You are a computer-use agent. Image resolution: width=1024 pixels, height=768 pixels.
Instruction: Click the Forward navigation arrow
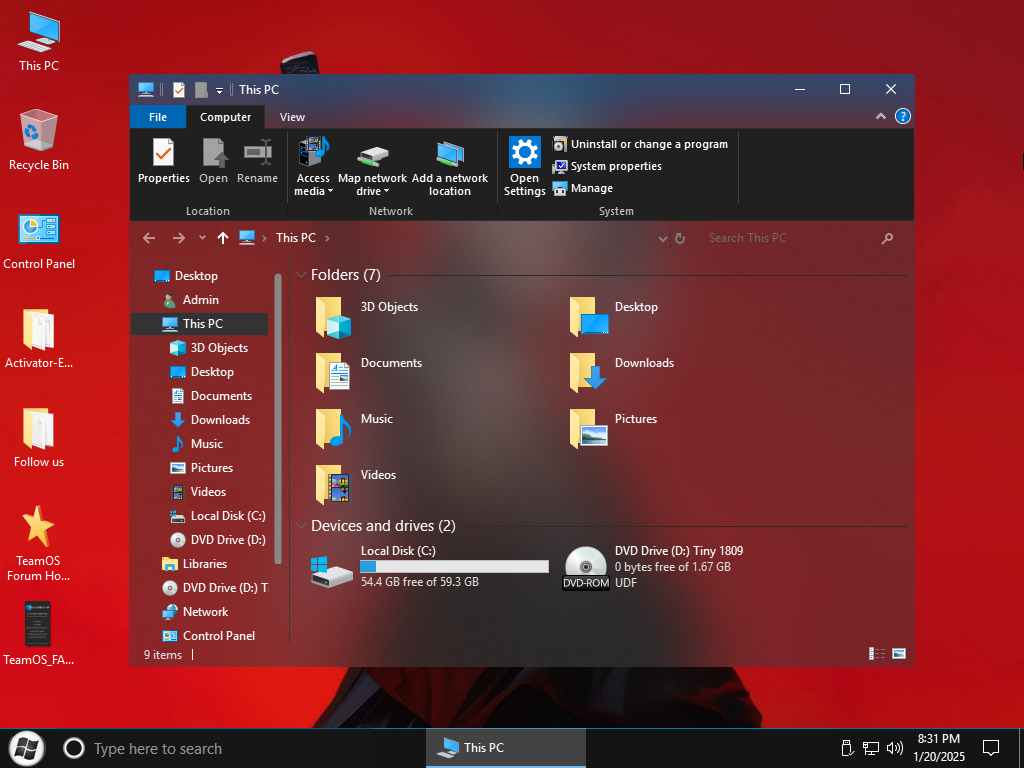178,238
